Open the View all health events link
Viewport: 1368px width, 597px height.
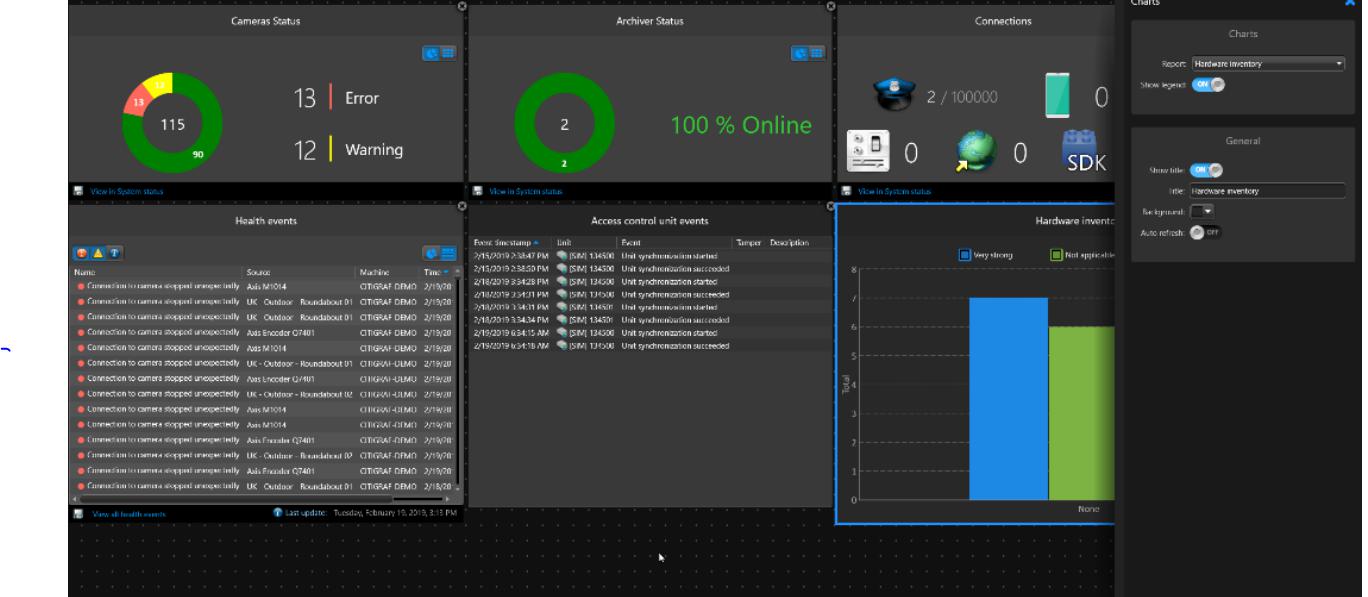click(129, 514)
